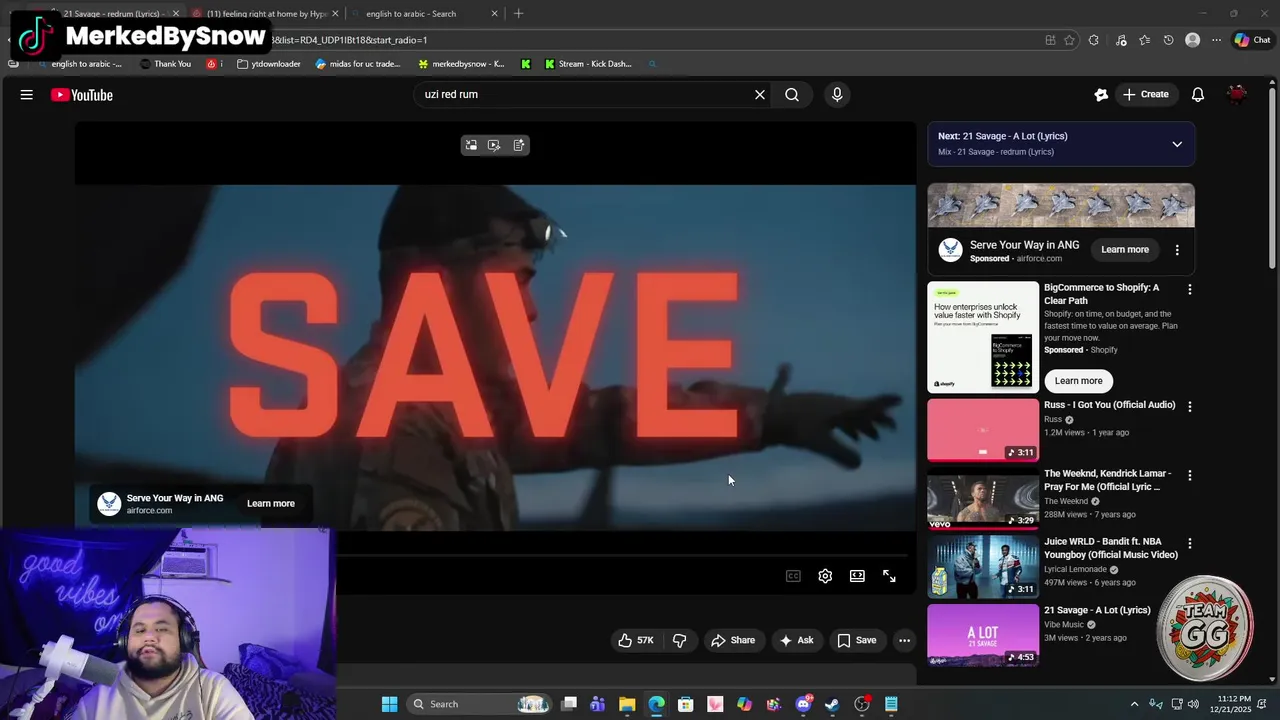Screen dimensions: 1280x720
Task: Clear the YouTube search box text
Action: tap(760, 95)
